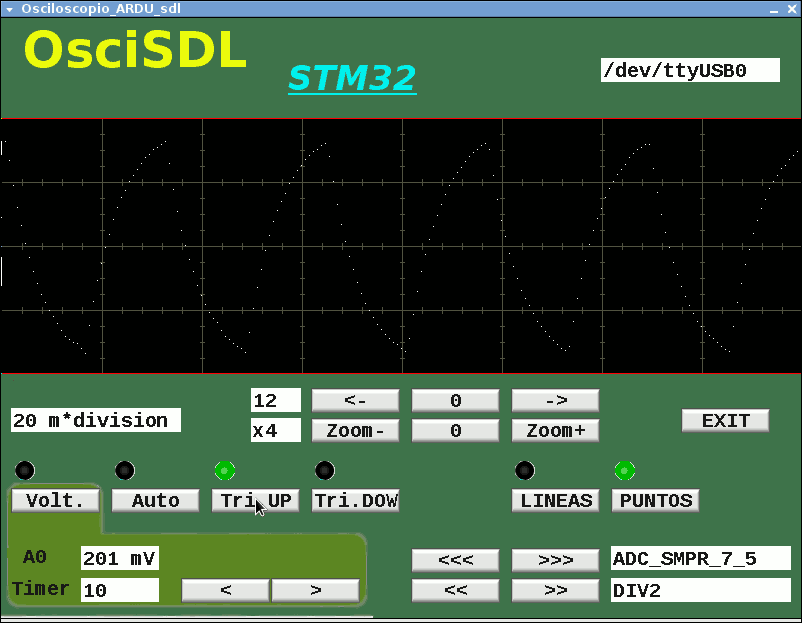Screen dimensions: 802x623
Task: Select Tri.DOW trigger button
Action: (x=355, y=500)
